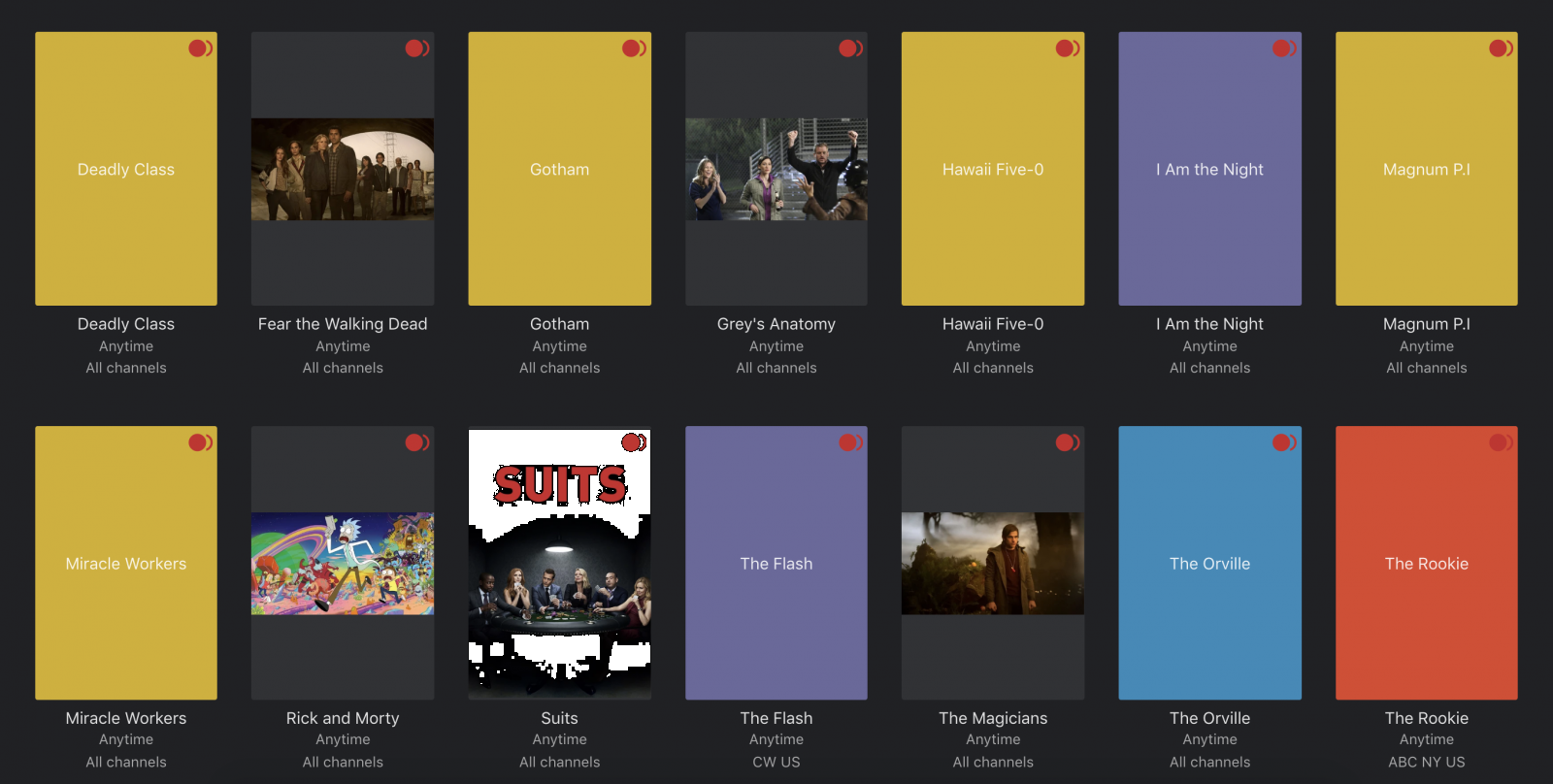Click the Gotham title below its poster

click(560, 324)
